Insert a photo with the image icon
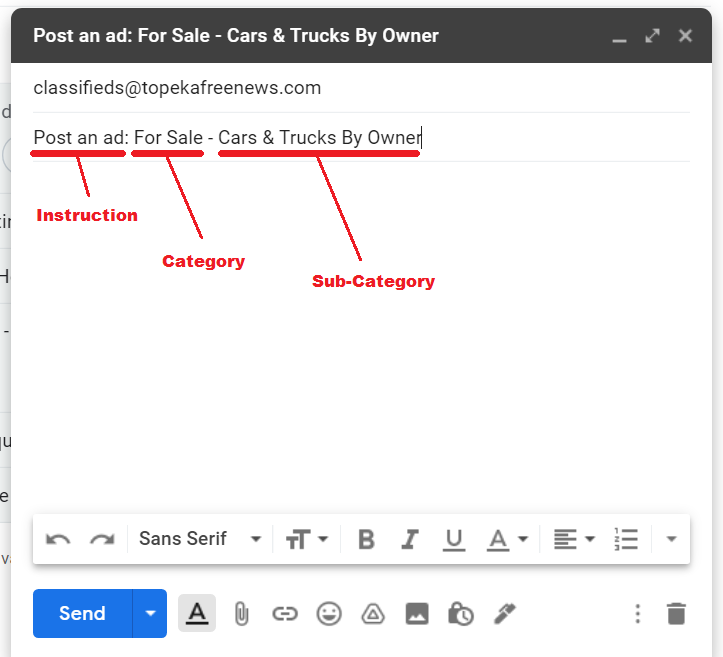 pos(417,614)
